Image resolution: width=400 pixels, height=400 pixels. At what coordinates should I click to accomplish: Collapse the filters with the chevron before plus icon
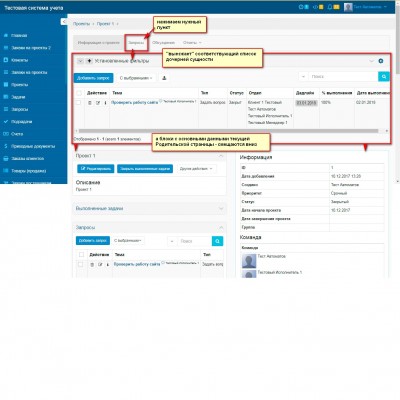80,61
